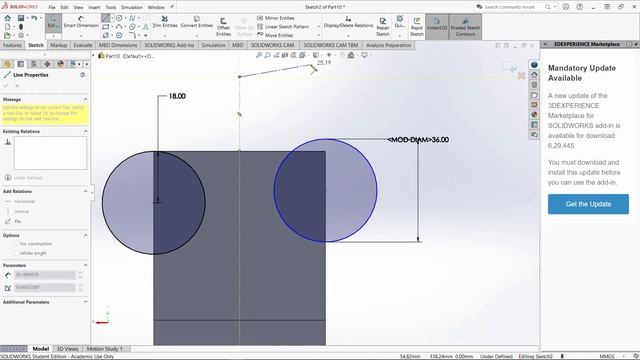The image size is (640, 360).
Task: Click the Trim Entities tool
Action: pos(165,22)
